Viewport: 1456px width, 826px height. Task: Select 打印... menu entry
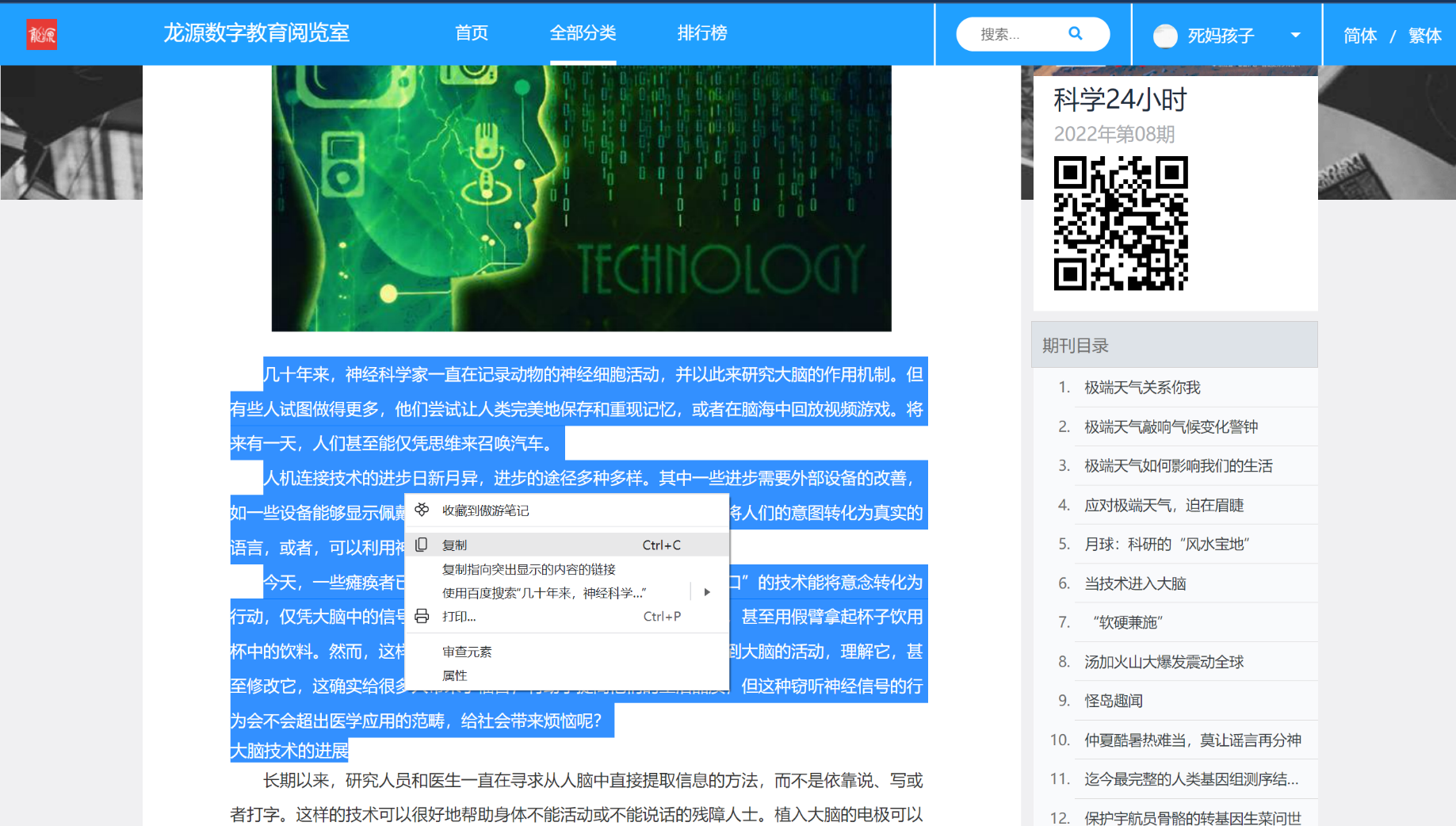567,616
